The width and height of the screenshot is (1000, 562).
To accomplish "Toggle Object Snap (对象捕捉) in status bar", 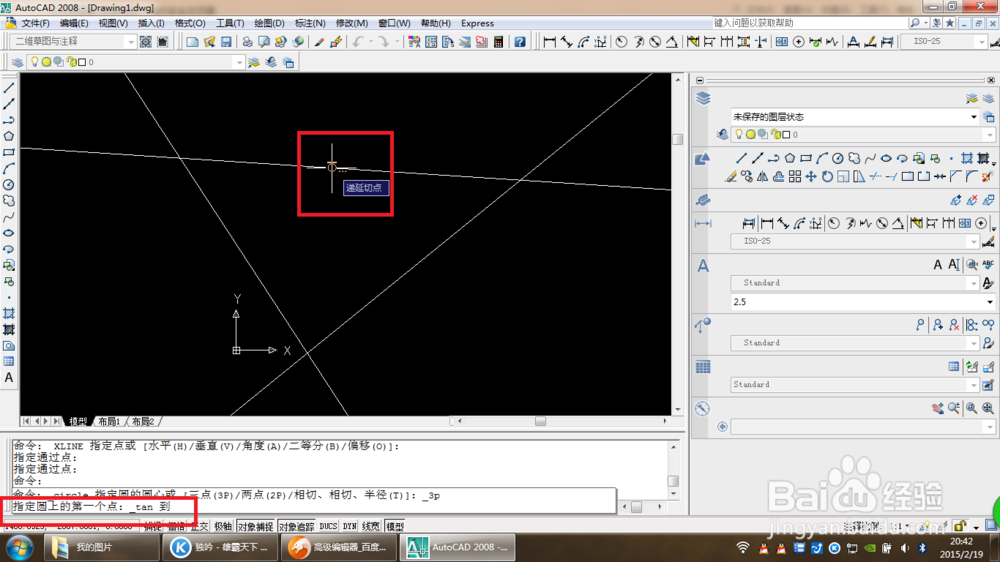I will (255, 526).
